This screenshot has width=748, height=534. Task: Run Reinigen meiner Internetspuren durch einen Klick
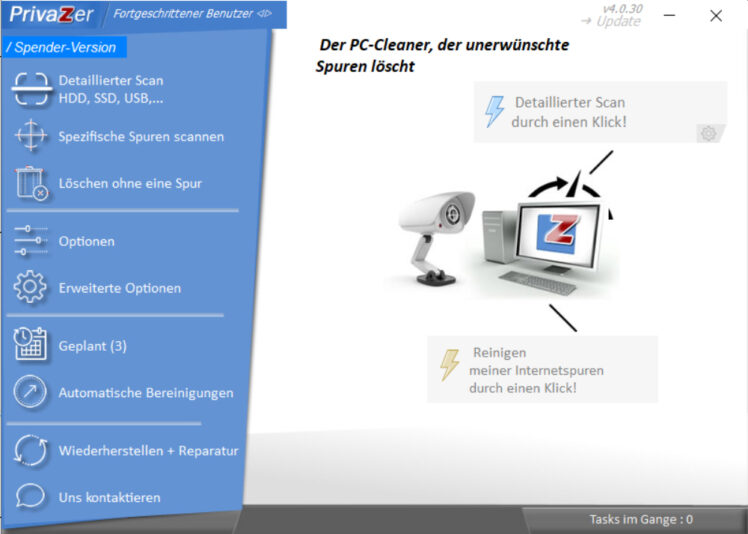[x=538, y=369]
